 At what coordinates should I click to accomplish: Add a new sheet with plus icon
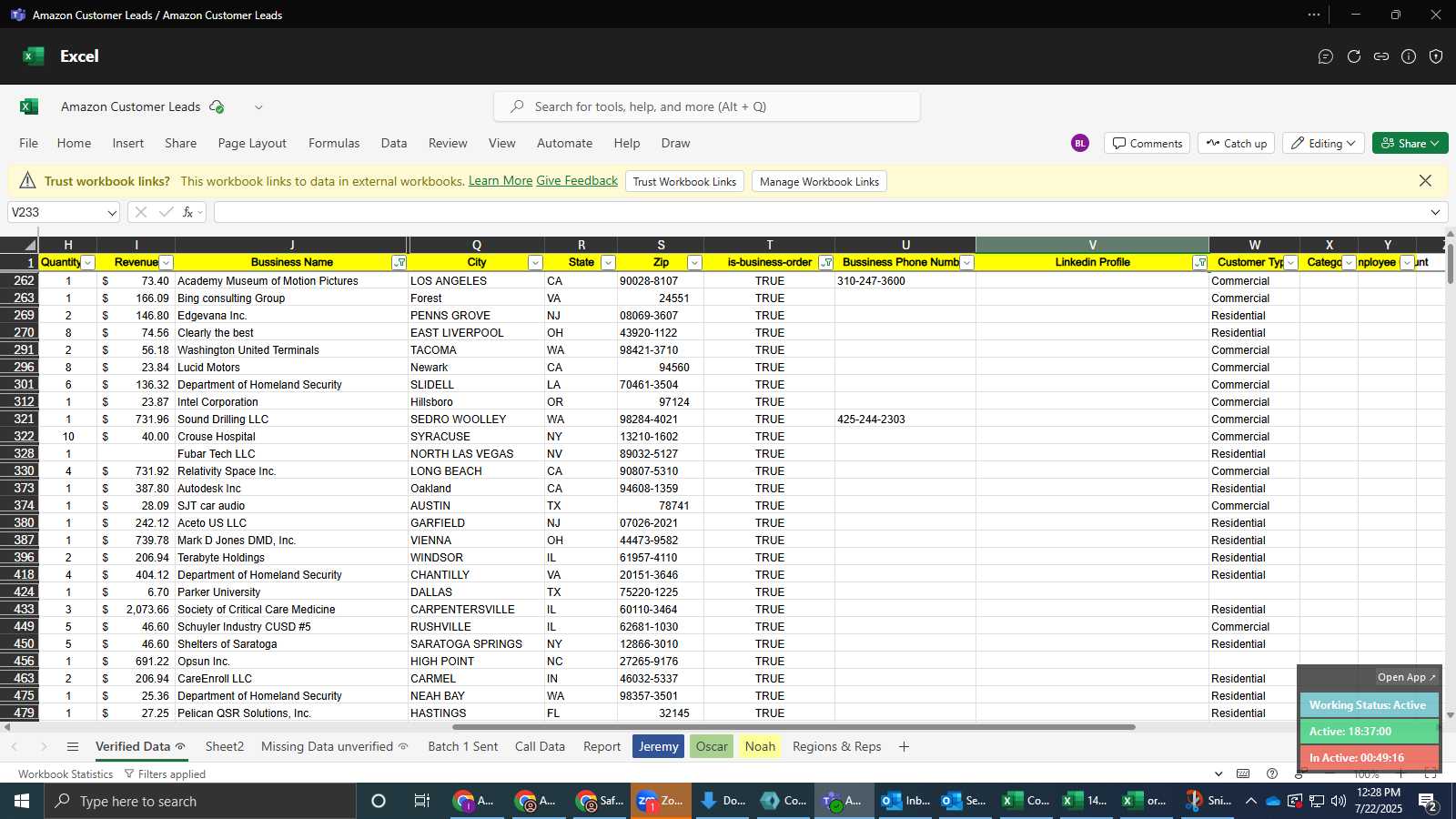point(904,746)
